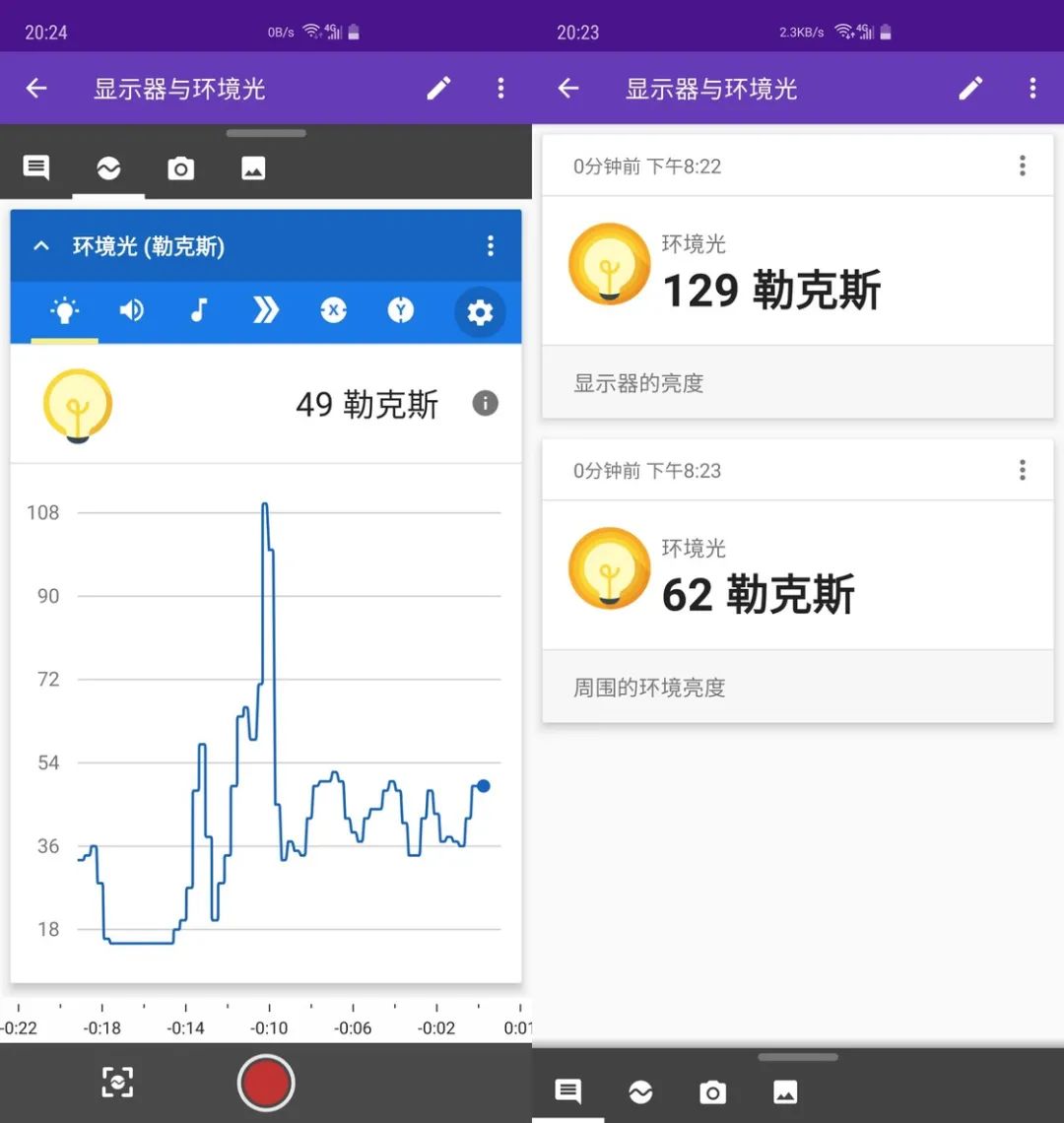Select pitch sensor music note icon
1064x1123 pixels.
198,311
